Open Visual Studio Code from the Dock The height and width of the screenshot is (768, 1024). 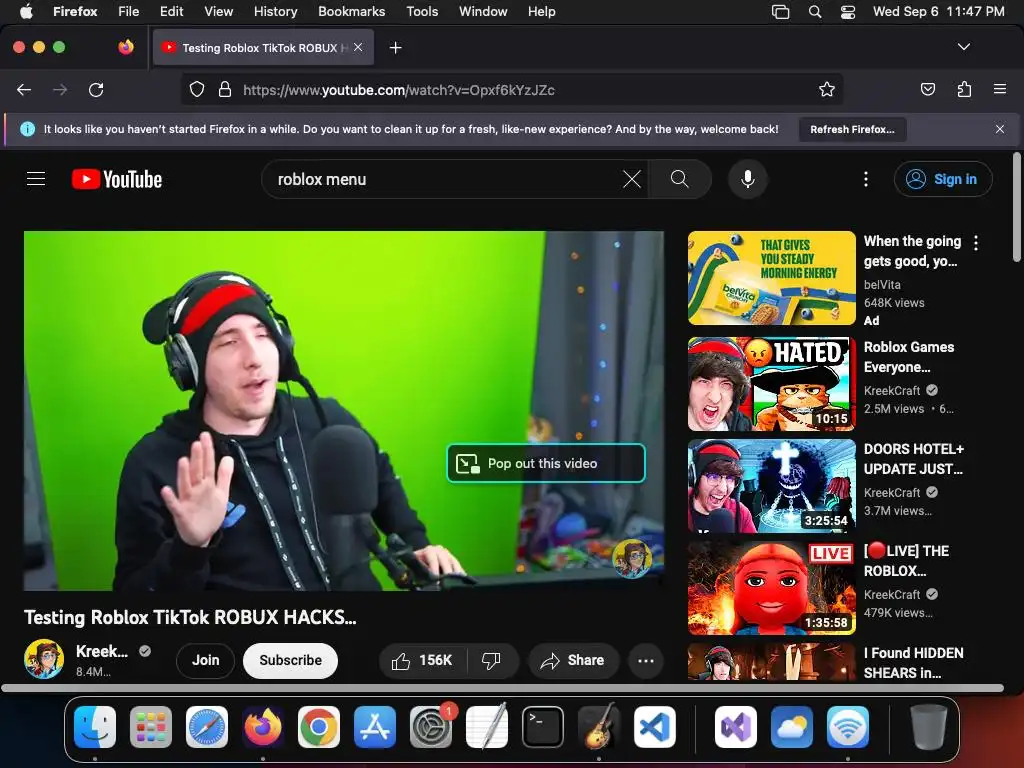(654, 727)
